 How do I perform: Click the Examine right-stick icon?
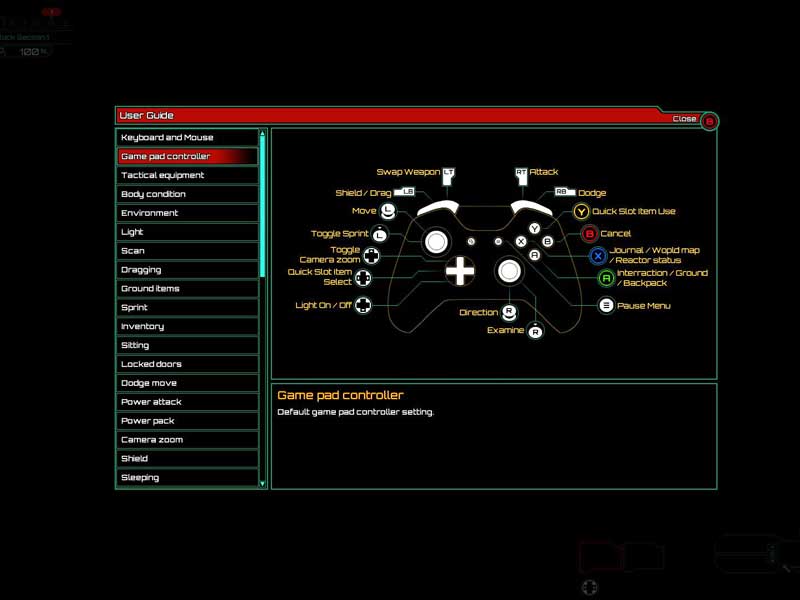click(x=535, y=331)
